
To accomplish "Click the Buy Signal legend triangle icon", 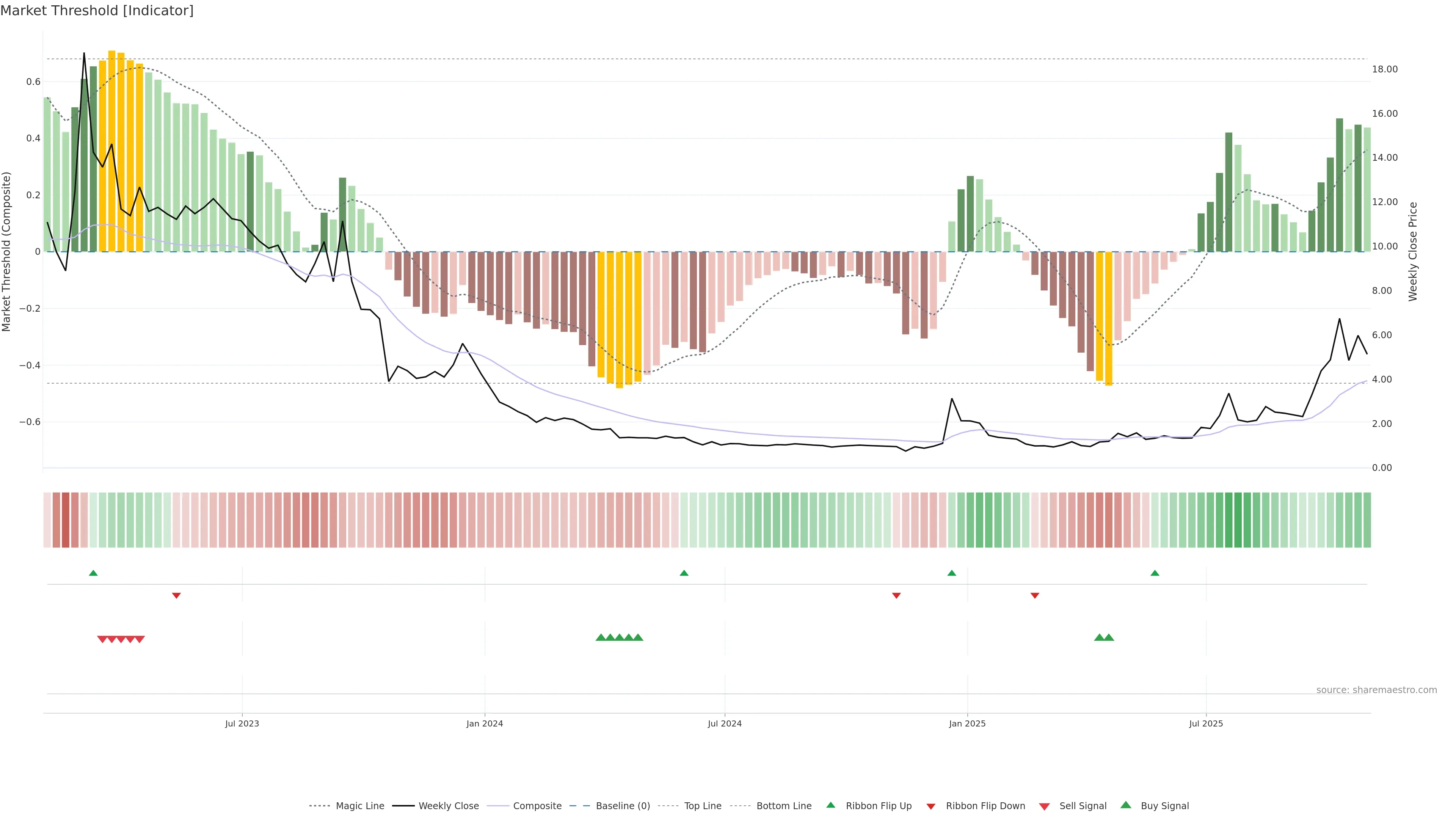I will click(1125, 805).
